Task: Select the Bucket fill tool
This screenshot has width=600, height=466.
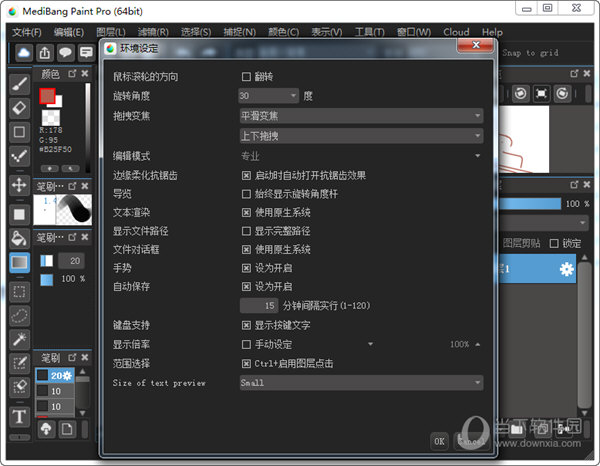Action: (19, 238)
